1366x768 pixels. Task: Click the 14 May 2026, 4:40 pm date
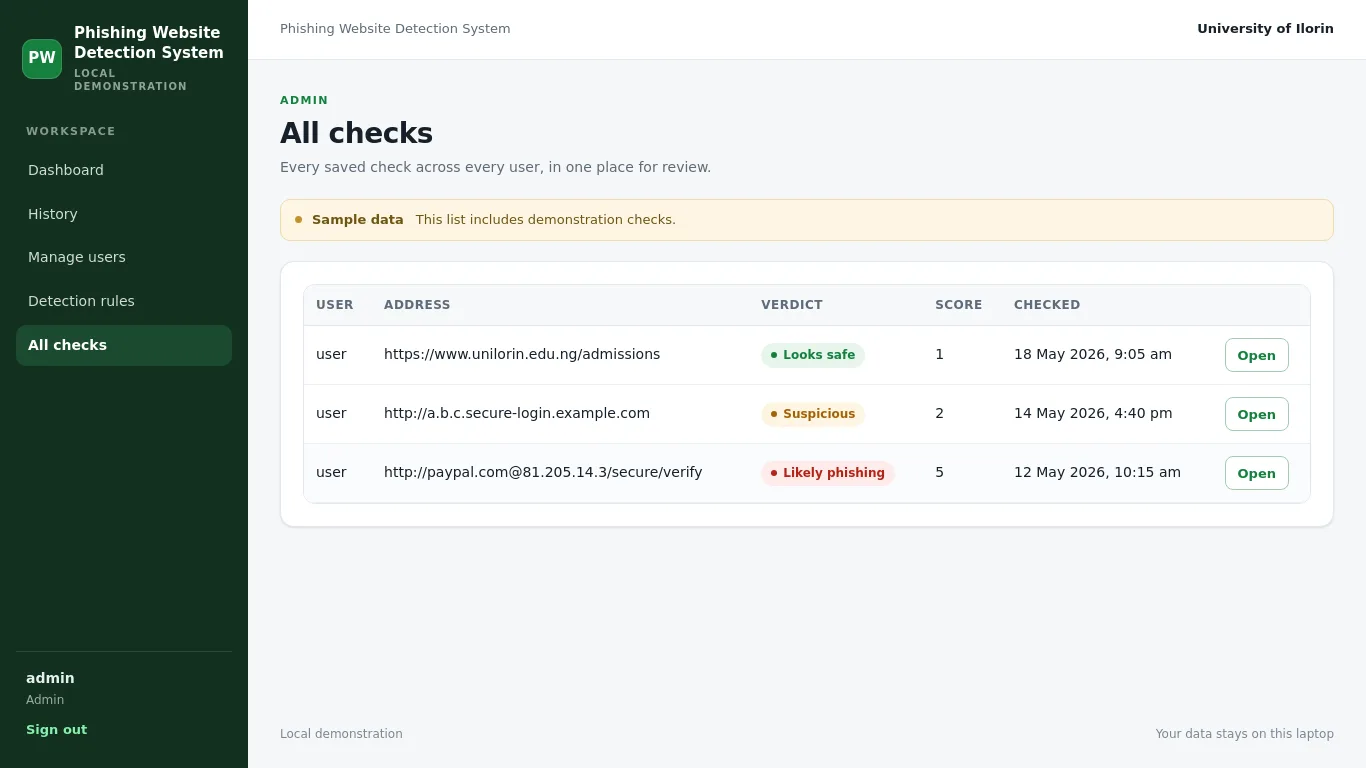coord(1093,413)
